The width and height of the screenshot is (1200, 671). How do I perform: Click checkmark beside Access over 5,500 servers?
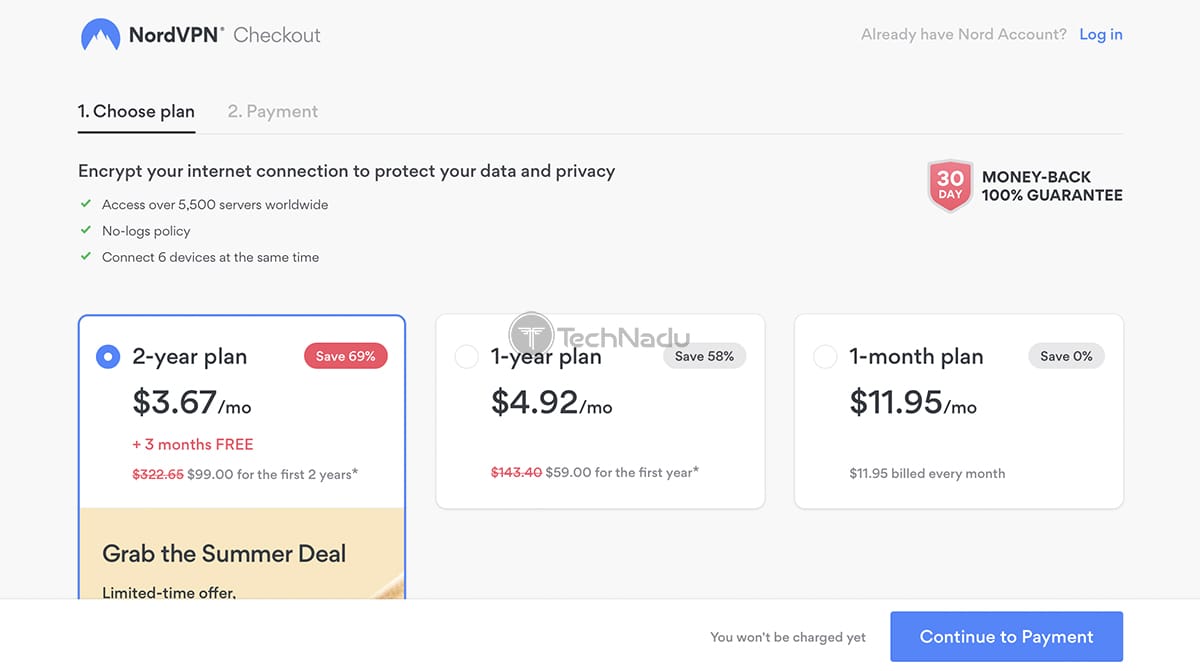point(86,204)
